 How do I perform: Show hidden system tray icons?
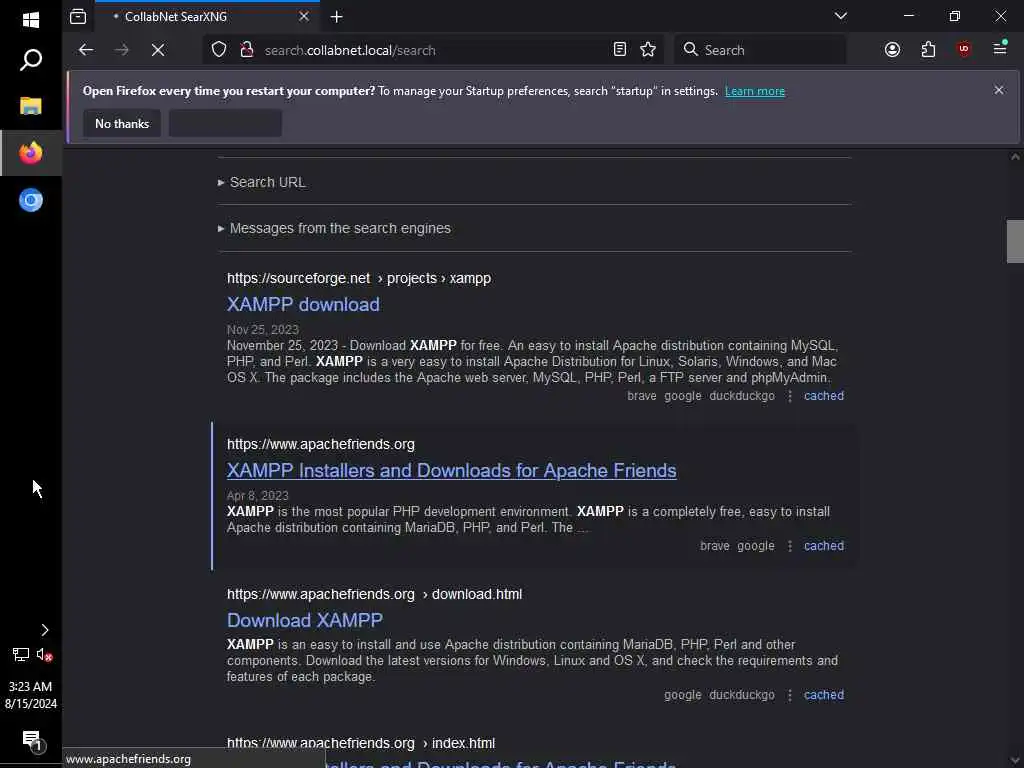pos(44,630)
